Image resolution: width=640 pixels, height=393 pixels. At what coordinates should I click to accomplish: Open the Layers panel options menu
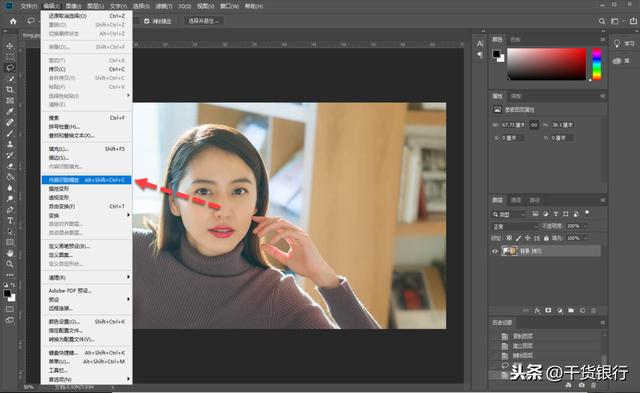click(602, 200)
